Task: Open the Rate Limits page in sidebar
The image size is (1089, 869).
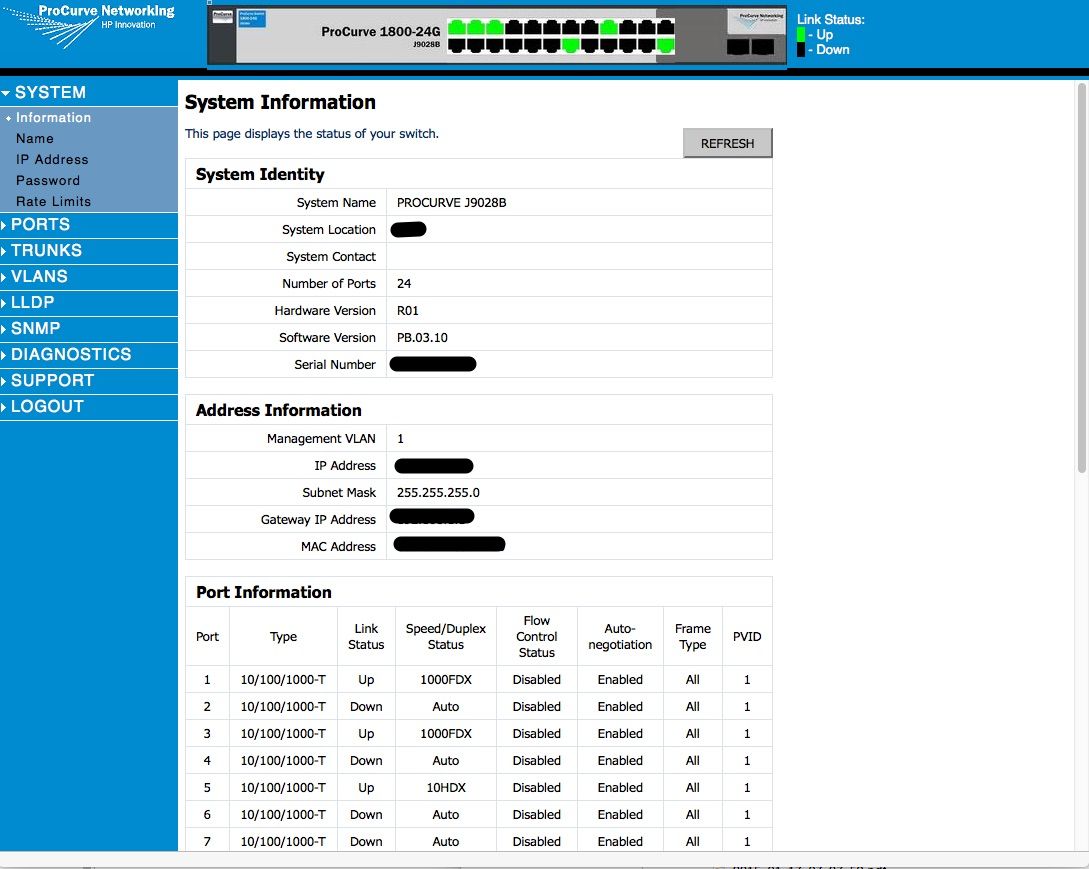Action: (x=53, y=201)
